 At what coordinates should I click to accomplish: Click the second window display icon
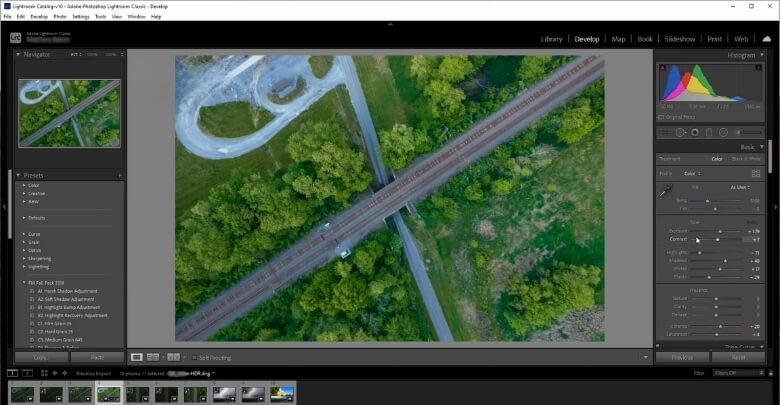tap(28, 373)
